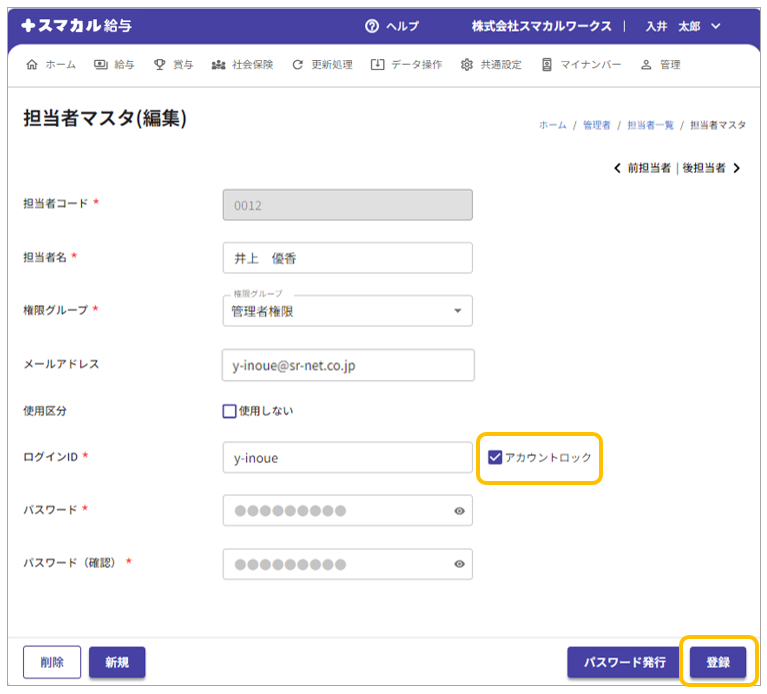Image resolution: width=767 pixels, height=694 pixels.
Task: Click the payroll (給与) icon in navigation
Action: pyautogui.click(x=101, y=65)
